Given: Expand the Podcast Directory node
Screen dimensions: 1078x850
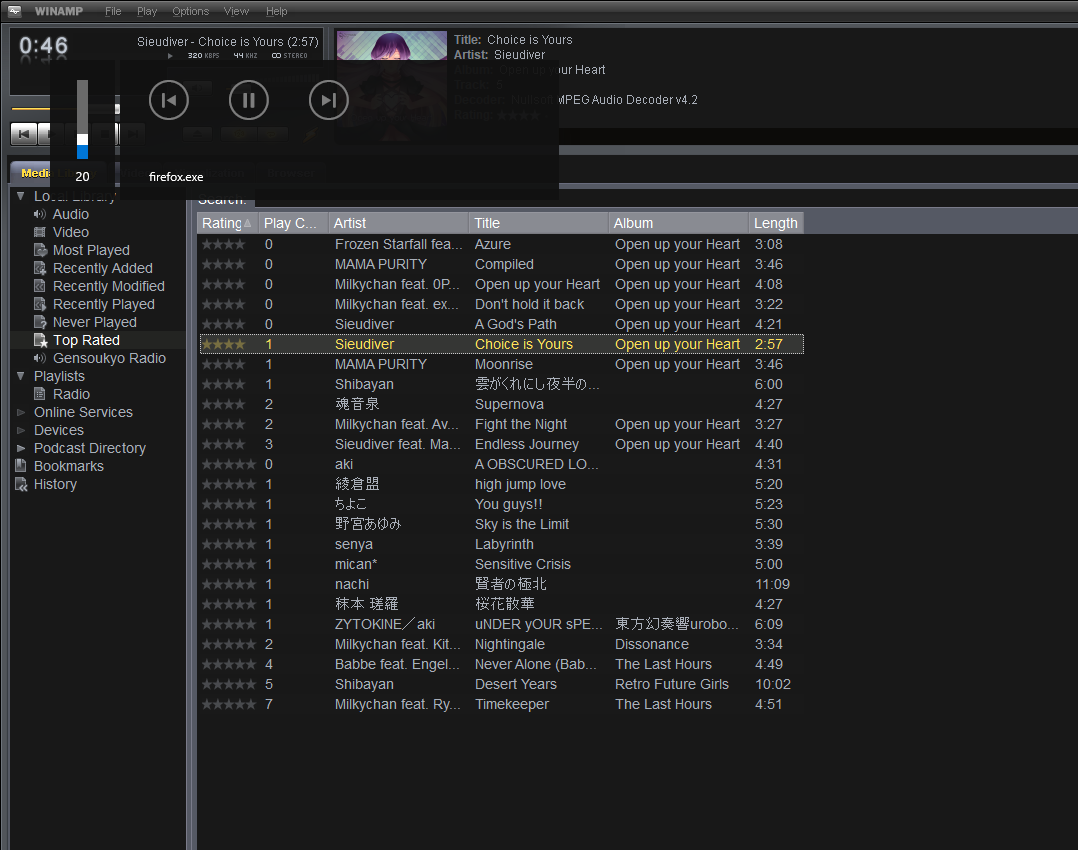Looking at the screenshot, I should point(21,448).
